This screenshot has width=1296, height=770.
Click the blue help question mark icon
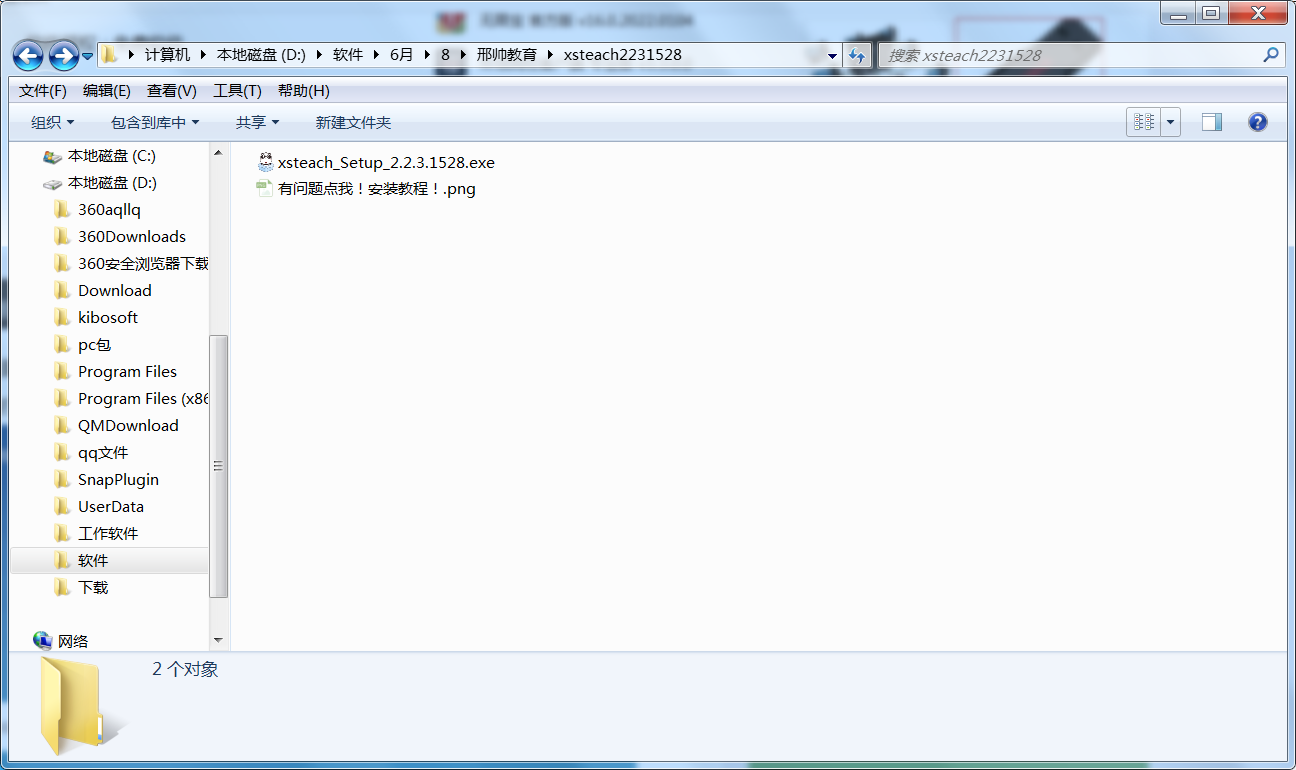[x=1258, y=122]
